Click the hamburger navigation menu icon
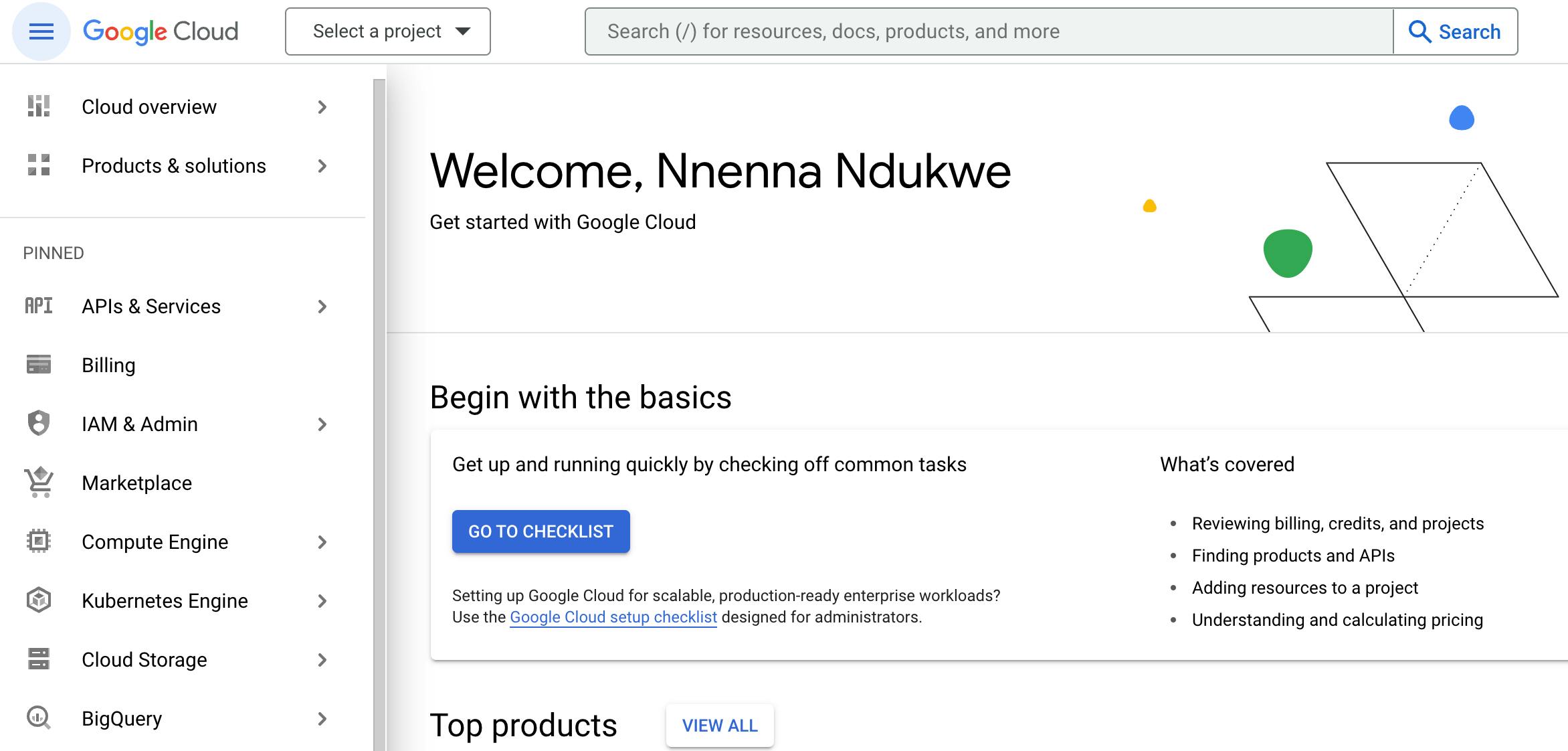 [41, 31]
